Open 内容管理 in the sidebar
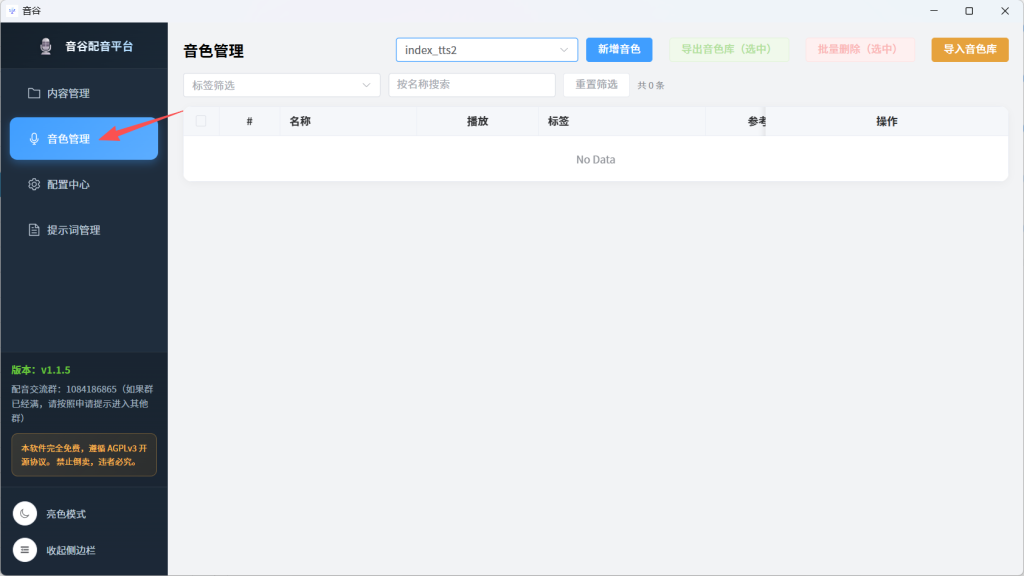This screenshot has width=1024, height=576. [84, 93]
